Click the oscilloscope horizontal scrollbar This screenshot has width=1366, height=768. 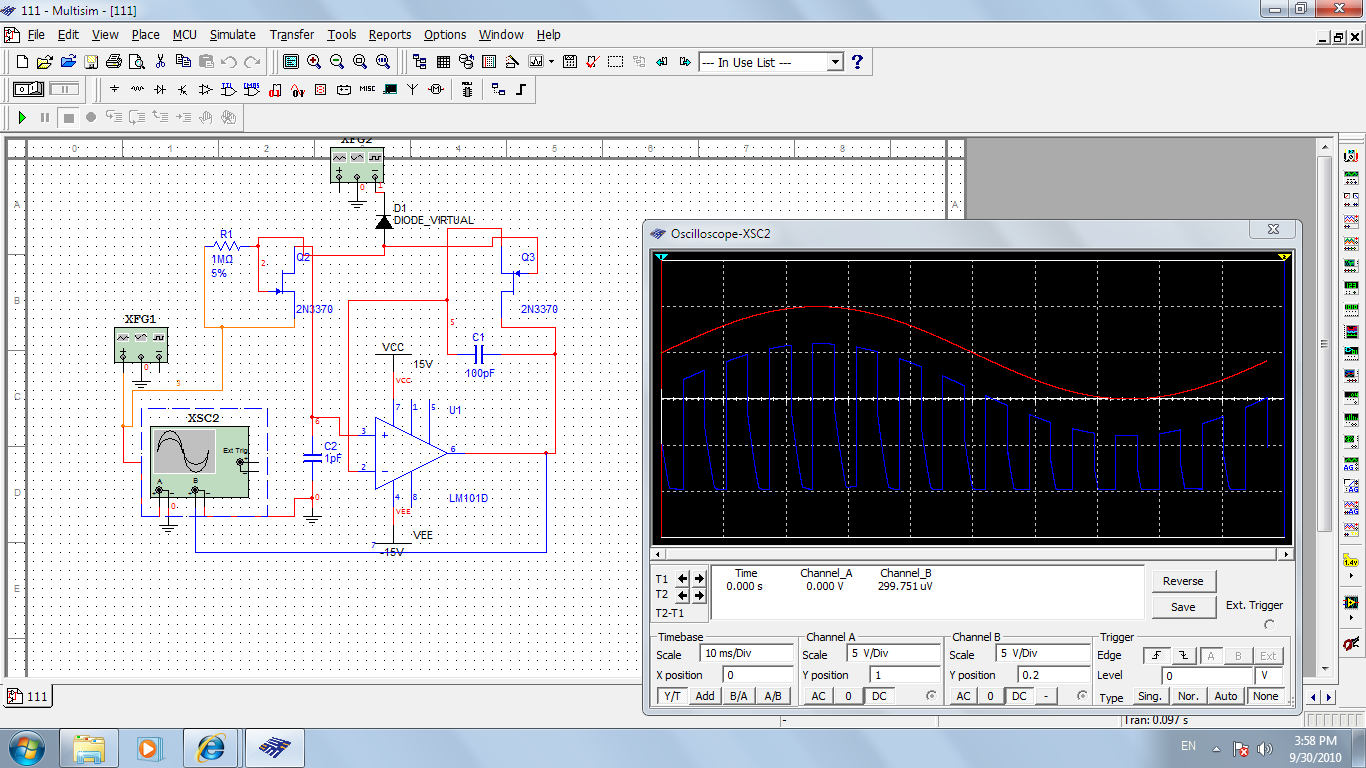click(972, 553)
